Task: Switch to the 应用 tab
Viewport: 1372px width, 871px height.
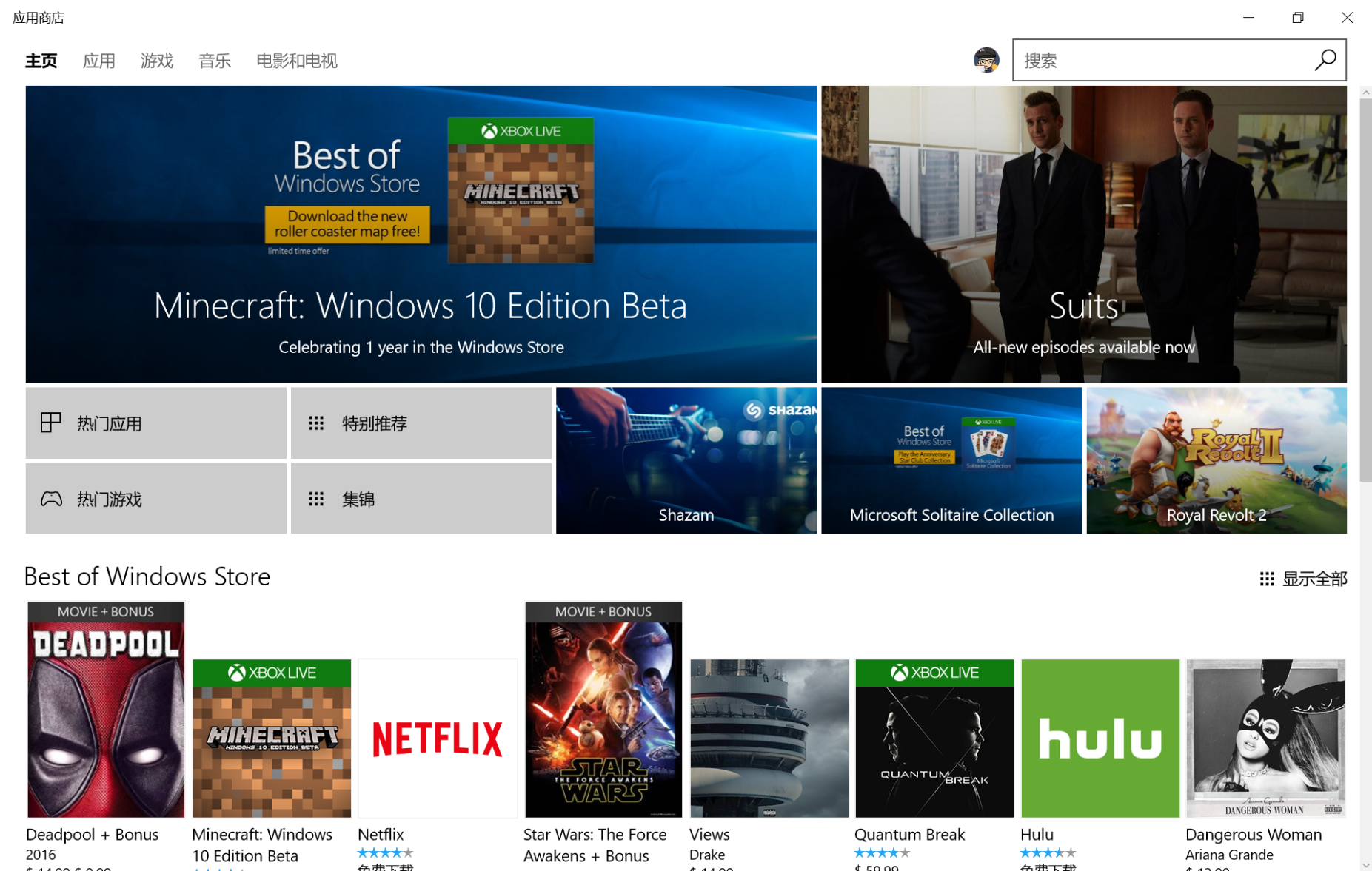Action: (98, 61)
